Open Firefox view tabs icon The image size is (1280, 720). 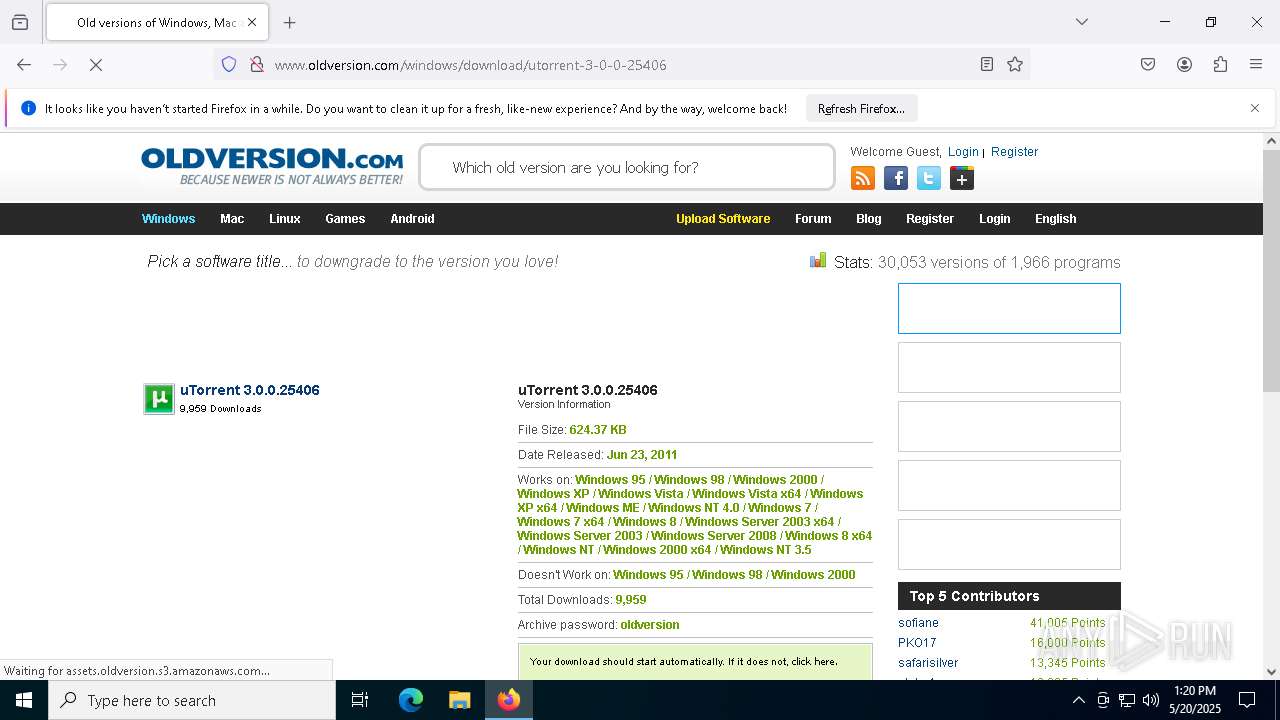tap(20, 22)
